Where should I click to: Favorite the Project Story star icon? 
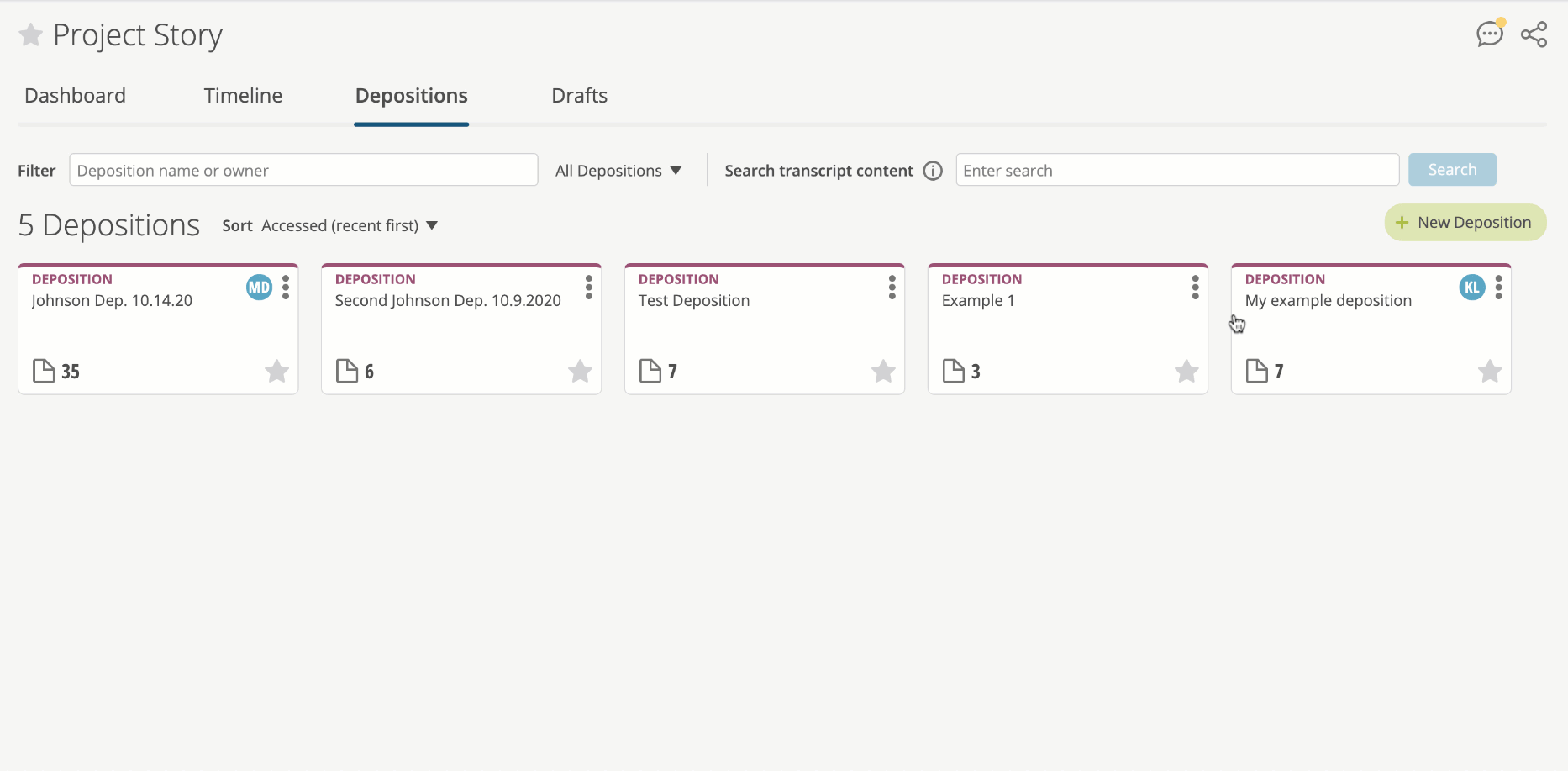(30, 34)
